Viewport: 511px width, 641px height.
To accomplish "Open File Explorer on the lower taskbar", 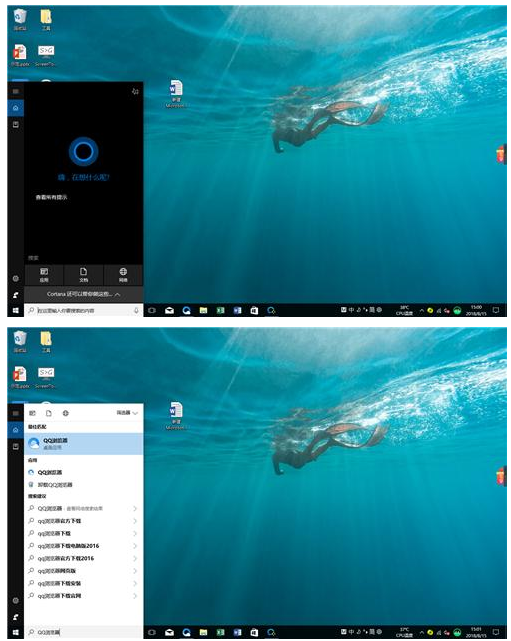I will point(203,632).
